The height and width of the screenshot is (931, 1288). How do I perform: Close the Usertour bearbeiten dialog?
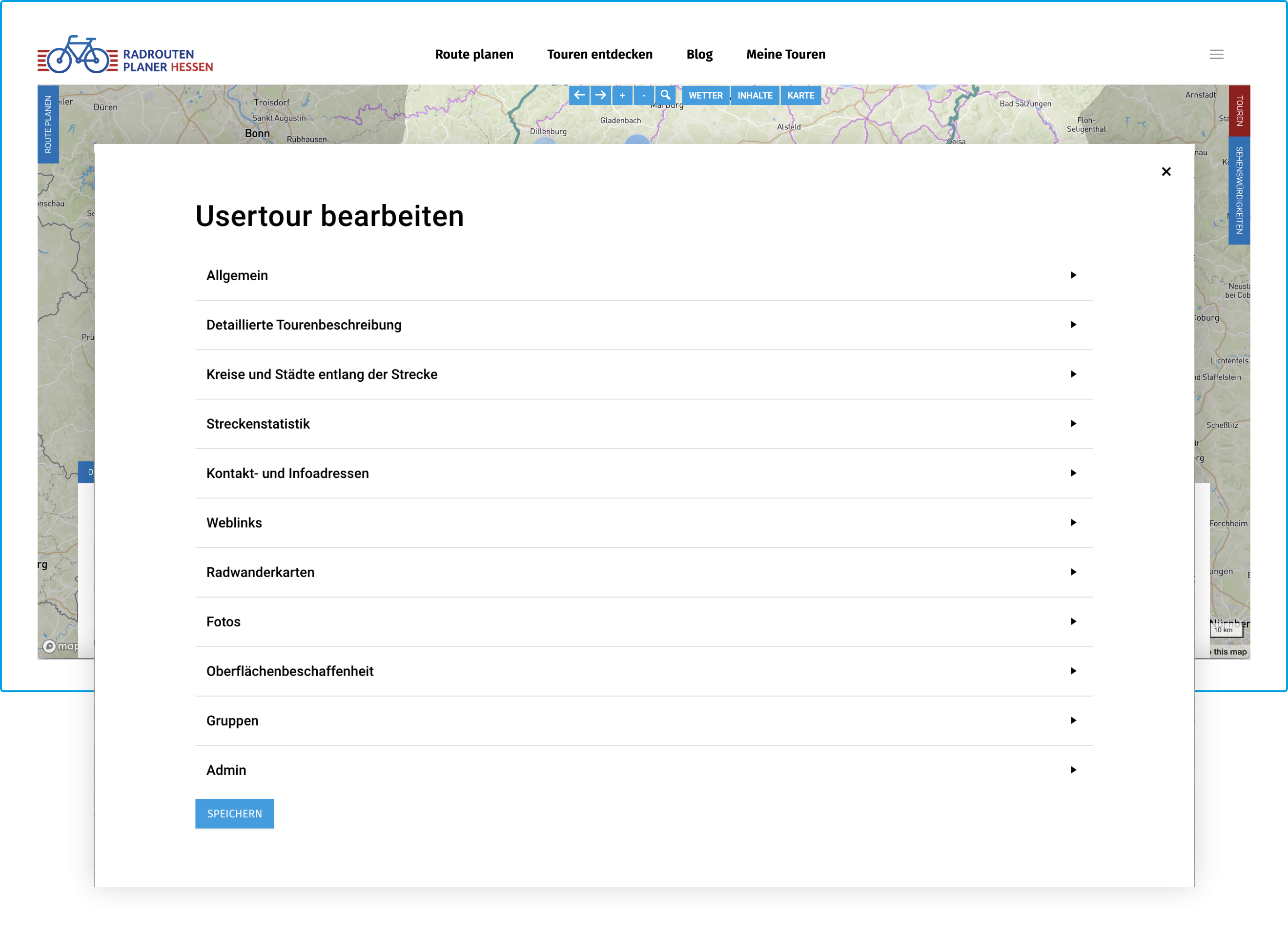tap(1166, 171)
